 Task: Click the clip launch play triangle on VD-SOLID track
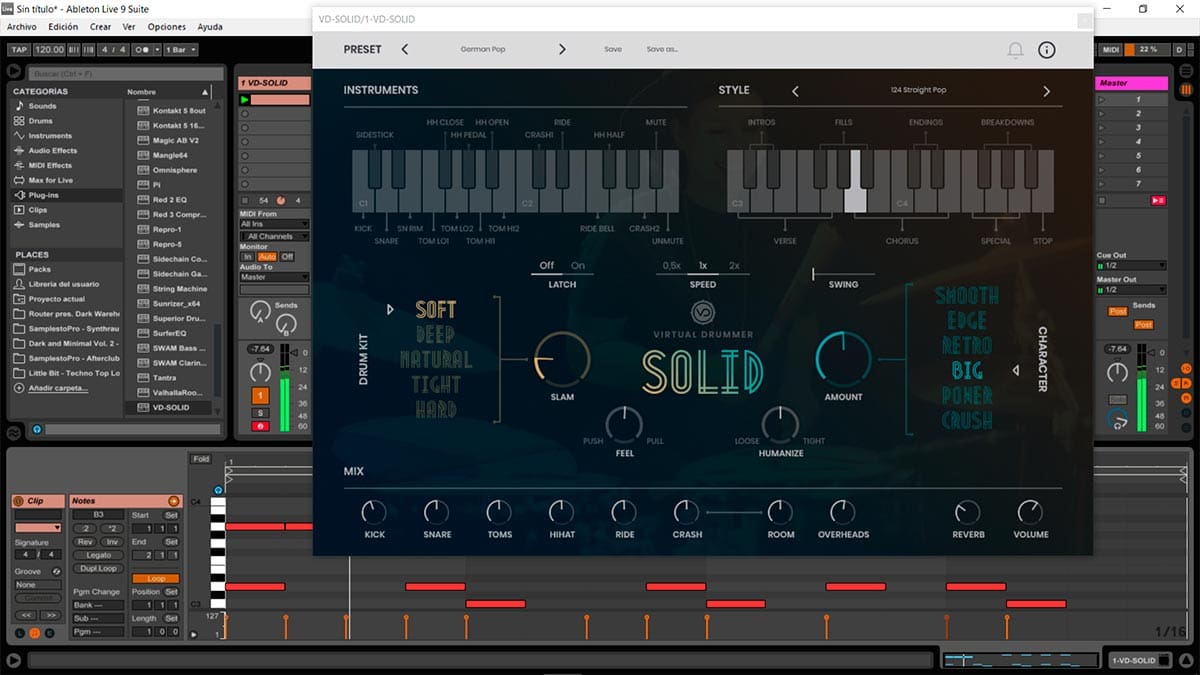point(244,100)
